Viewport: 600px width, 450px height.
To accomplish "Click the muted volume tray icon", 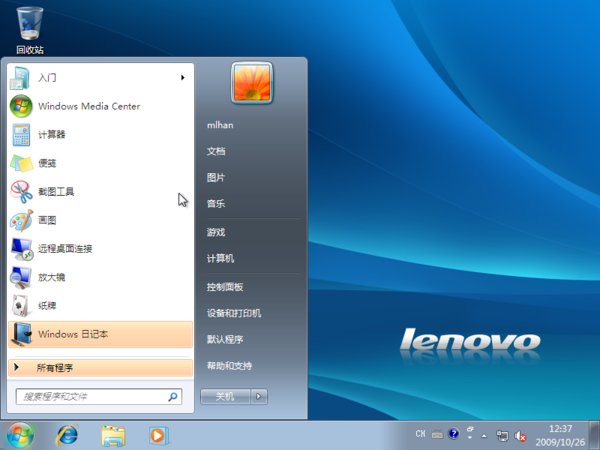I will (x=520, y=436).
